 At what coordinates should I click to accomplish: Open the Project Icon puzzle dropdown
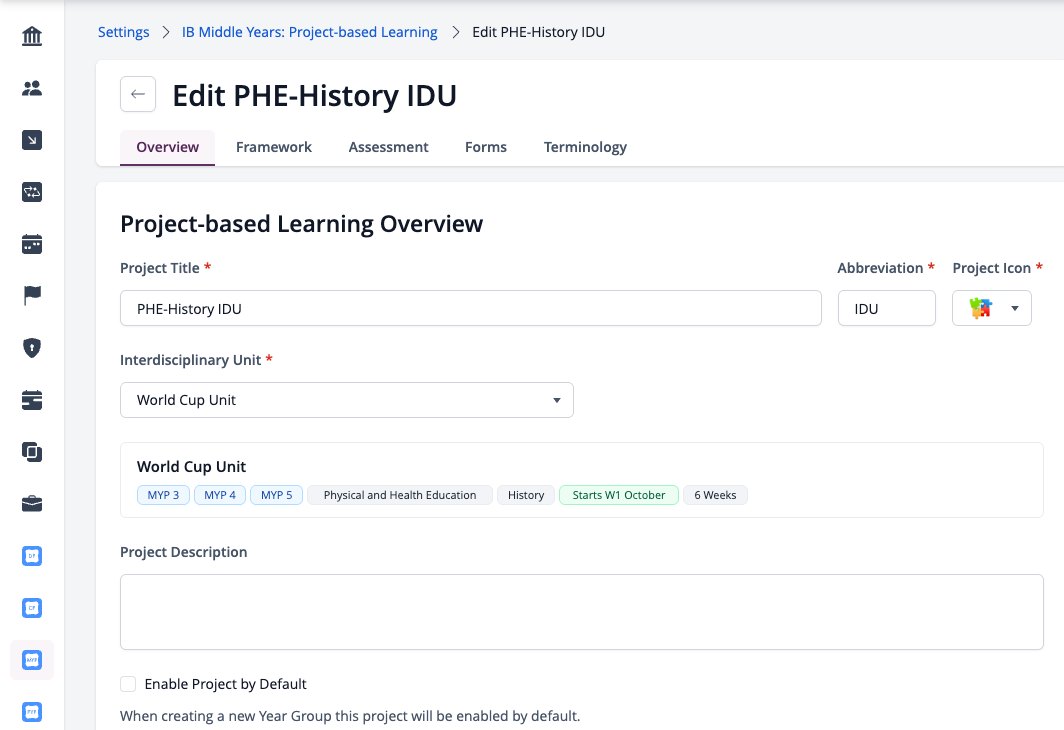coord(991,308)
